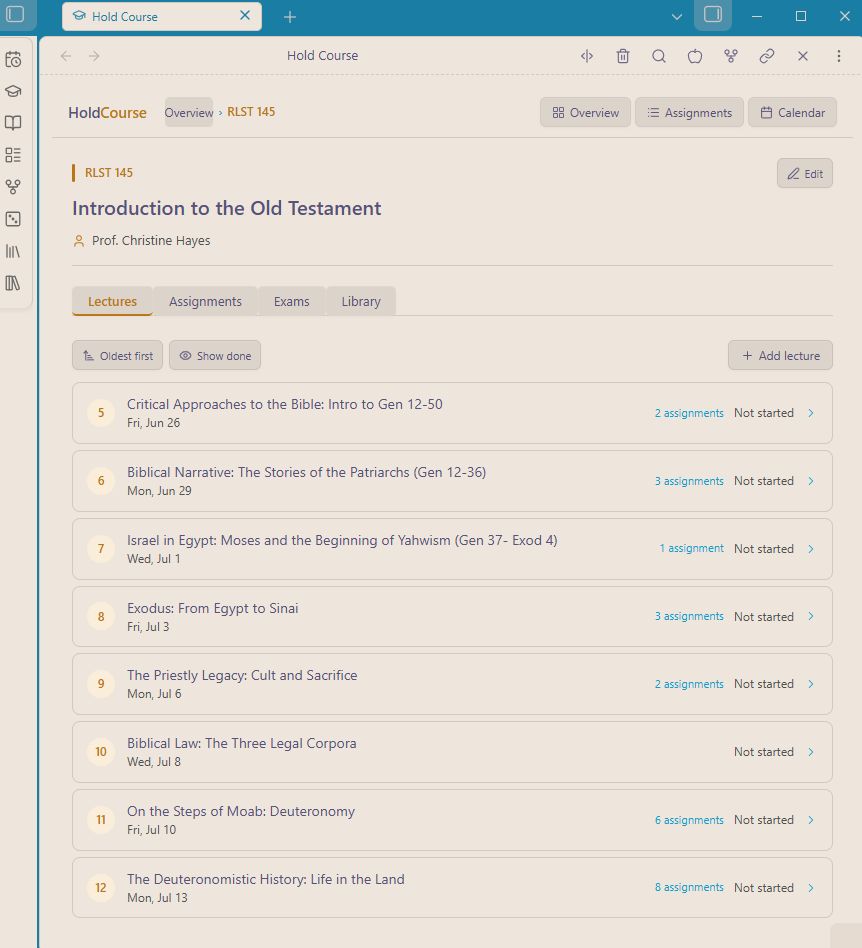Open the calendar-clock icon in left ribbon
This screenshot has height=948, width=862.
(13, 59)
